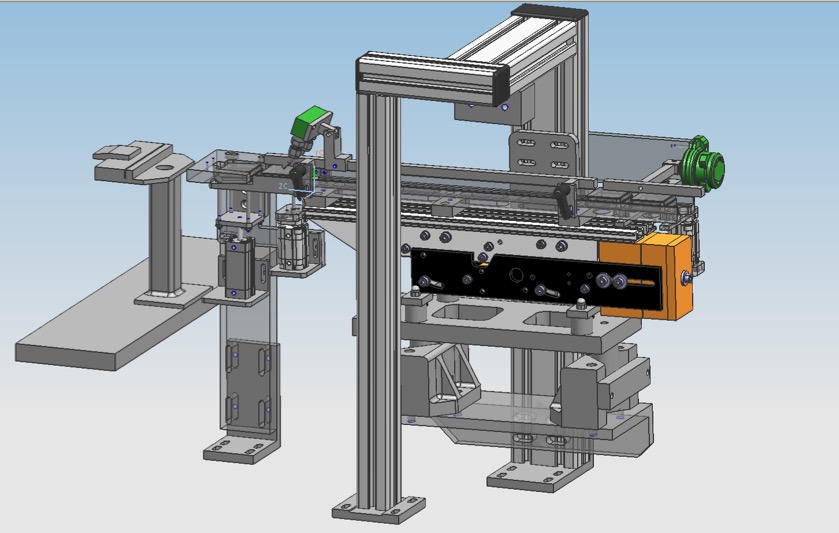Select the horizontal aluminum beam with black end caps
Image resolution: width=839 pixels, height=533 pixels.
click(433, 77)
